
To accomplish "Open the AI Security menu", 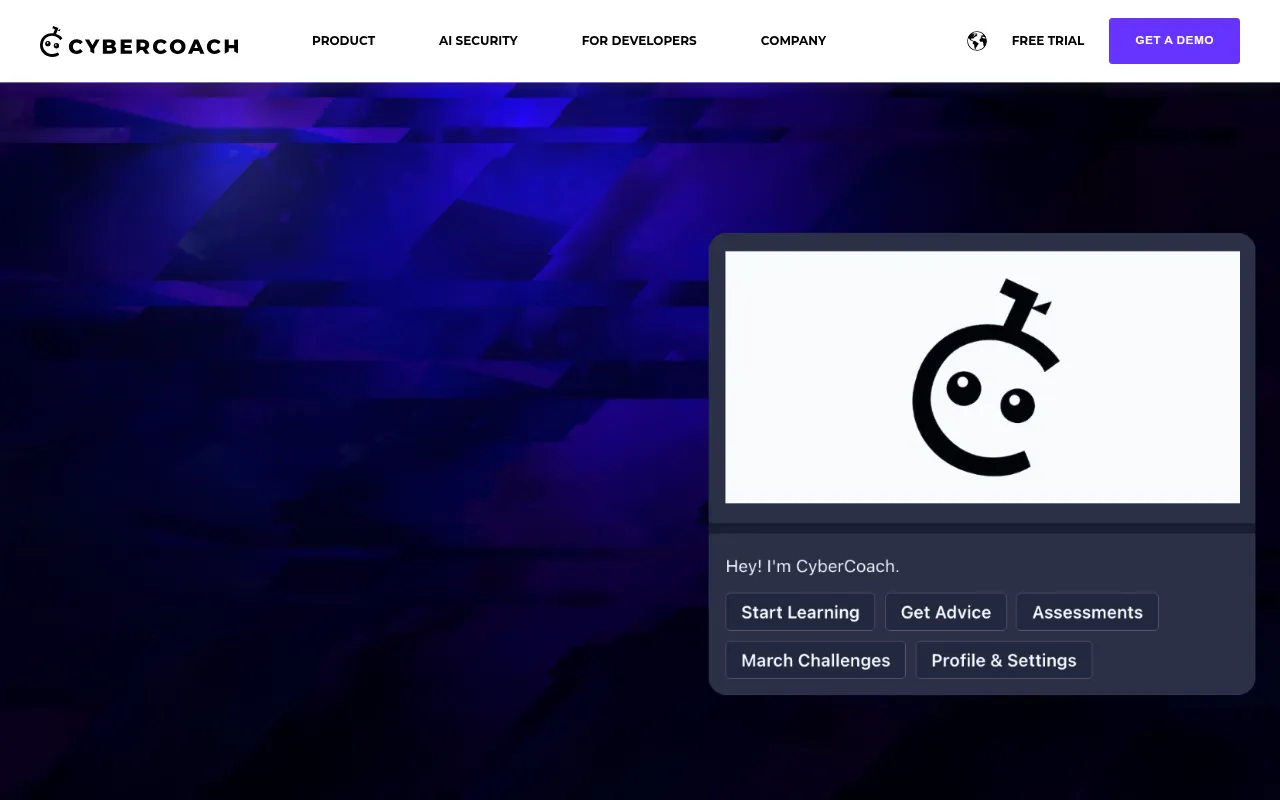I will point(478,41).
